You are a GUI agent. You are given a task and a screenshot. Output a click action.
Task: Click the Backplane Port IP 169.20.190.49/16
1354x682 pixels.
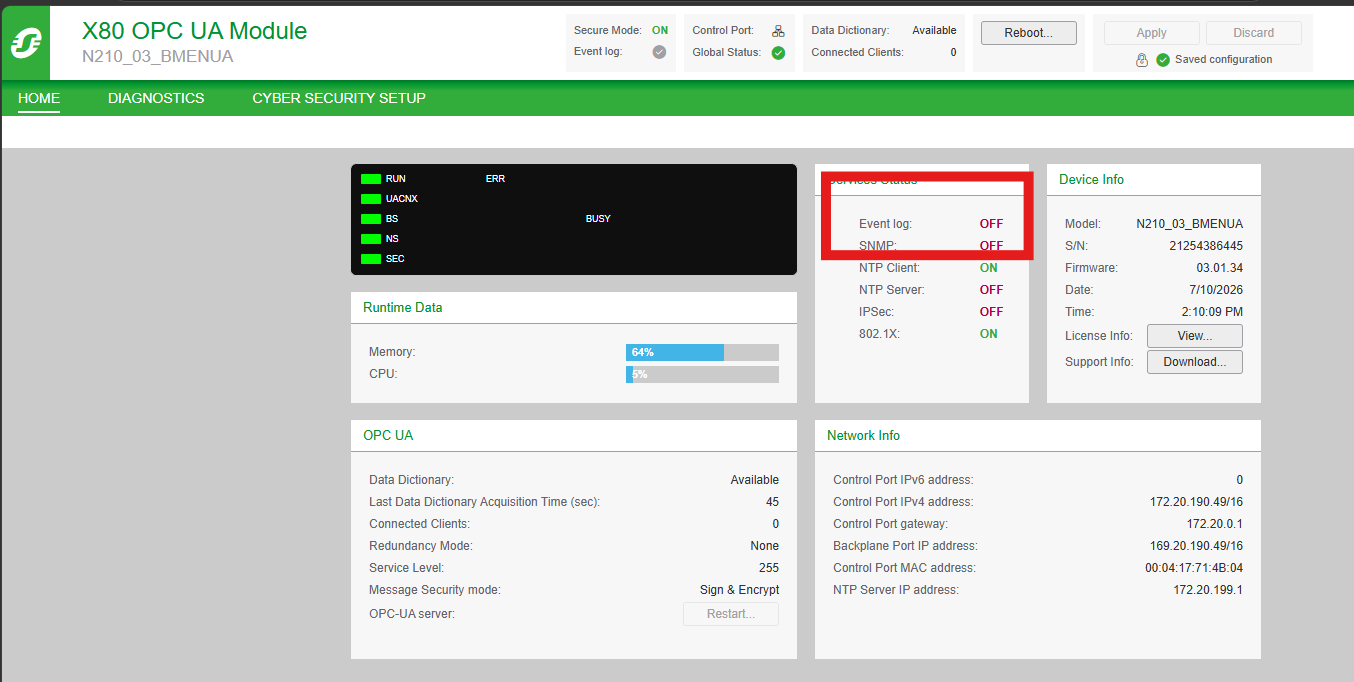pos(1196,546)
